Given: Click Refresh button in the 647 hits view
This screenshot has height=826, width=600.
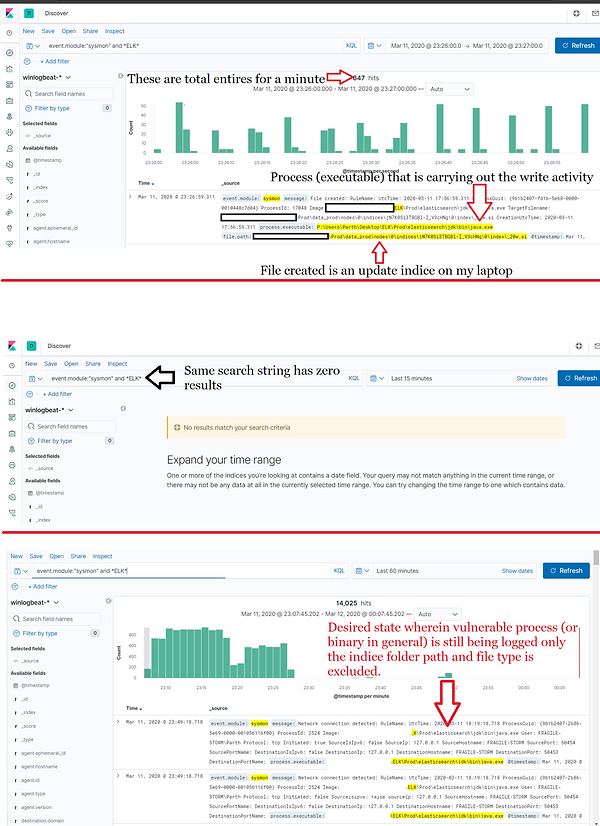Looking at the screenshot, I should click(x=577, y=46).
